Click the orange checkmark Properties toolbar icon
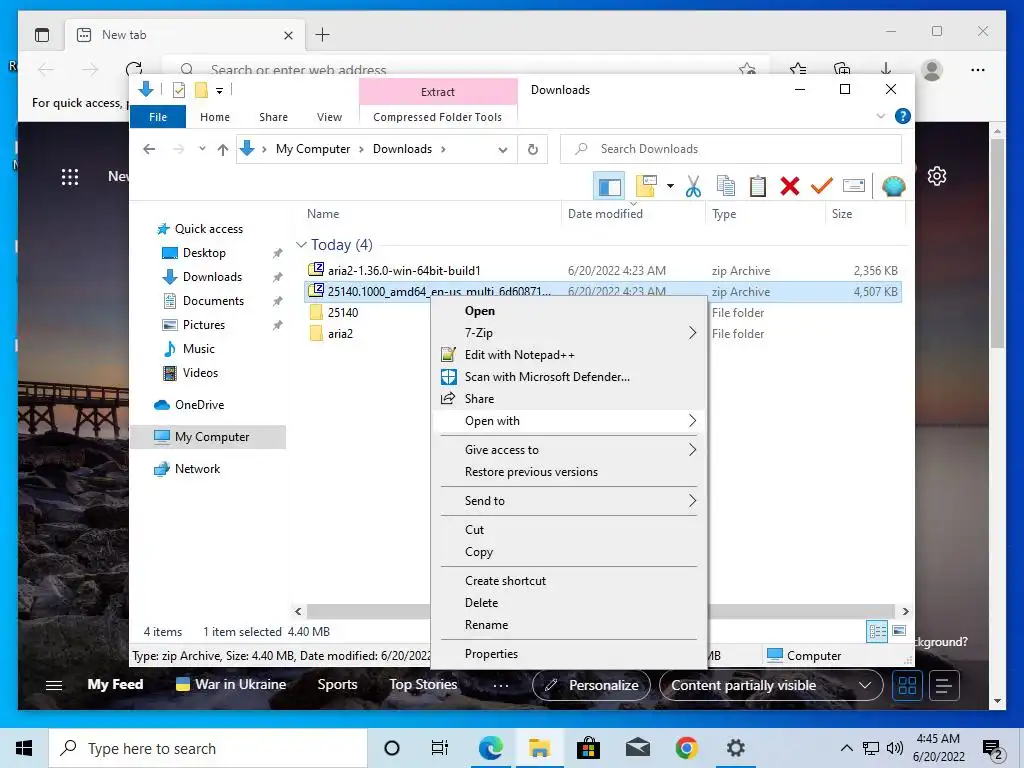Viewport: 1024px width, 768px height. [x=822, y=187]
